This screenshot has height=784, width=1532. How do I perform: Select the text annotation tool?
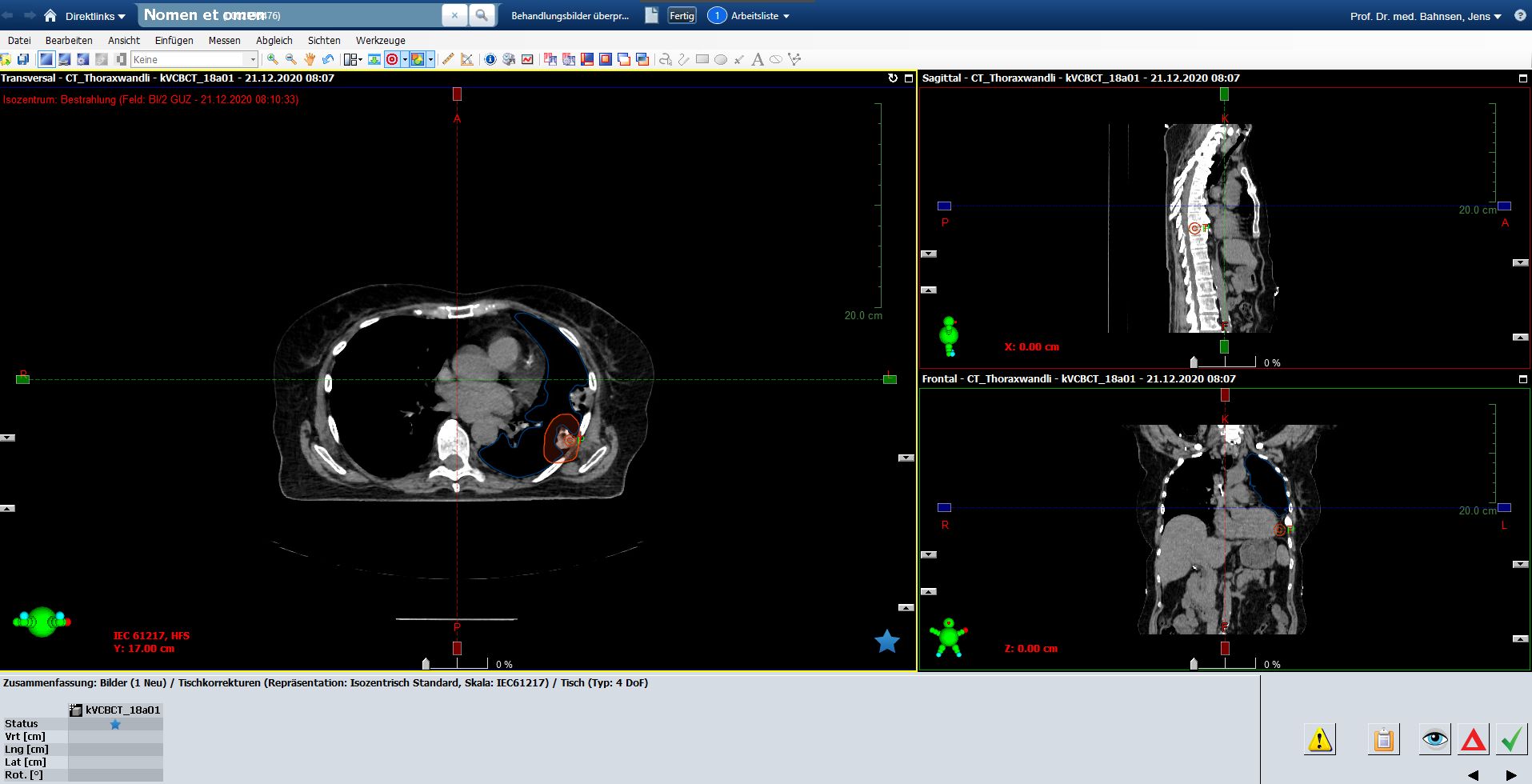pyautogui.click(x=758, y=59)
